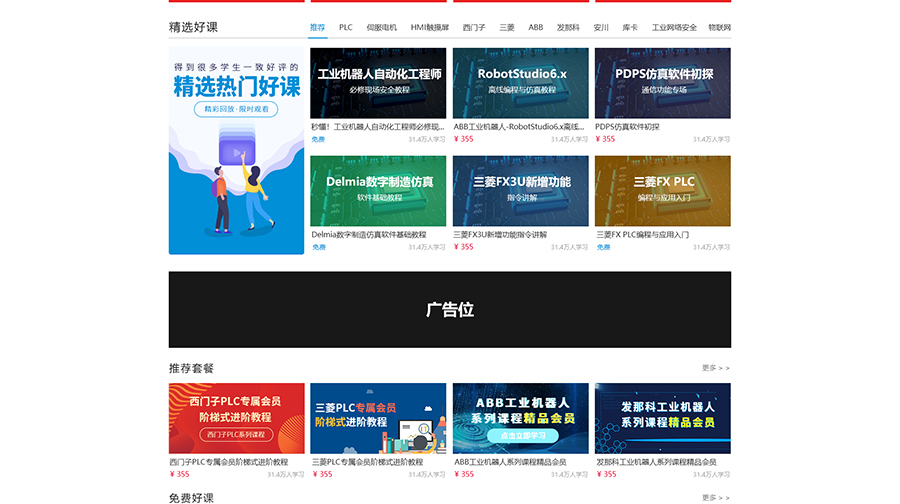Click the 三菱FX3U新增功能指令讲解 title link

coord(500,235)
